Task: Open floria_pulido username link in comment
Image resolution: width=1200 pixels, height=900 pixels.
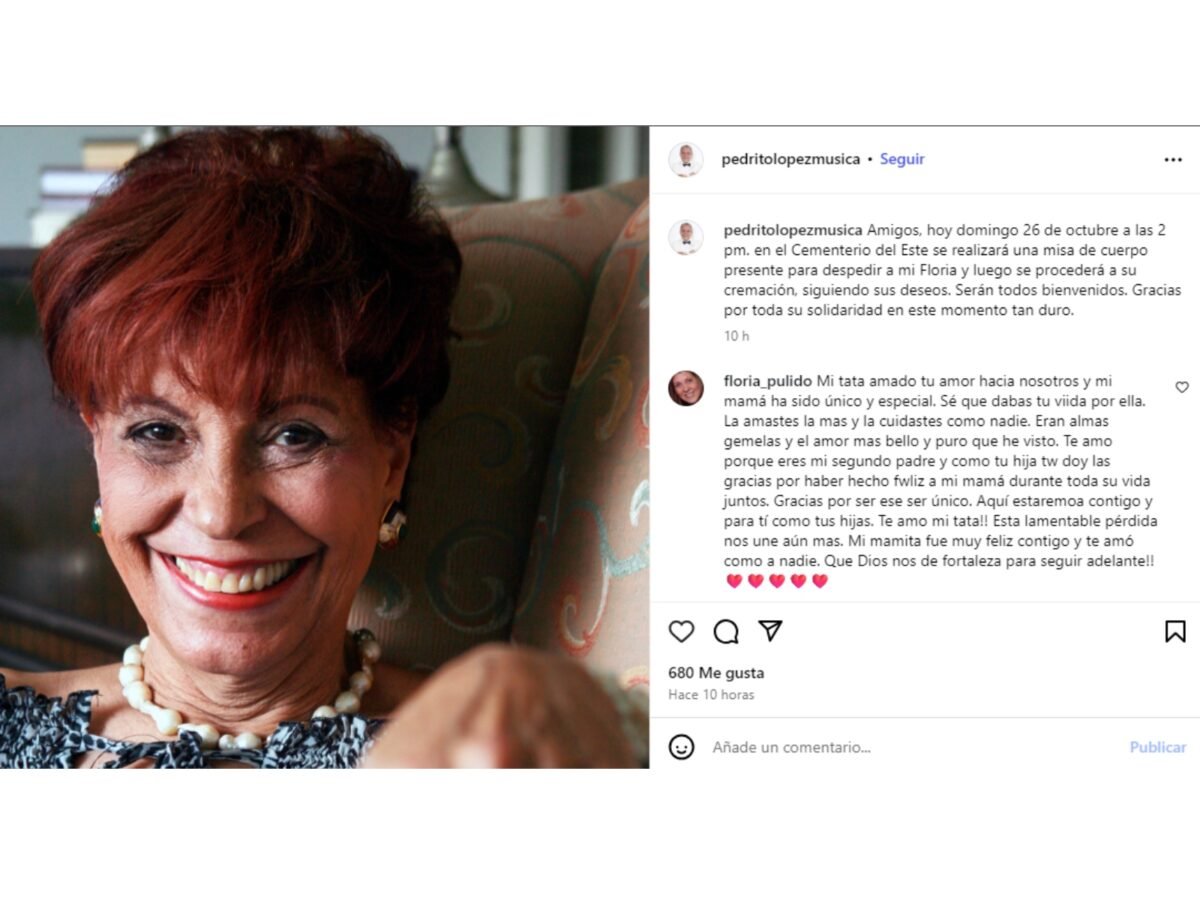Action: coord(768,381)
